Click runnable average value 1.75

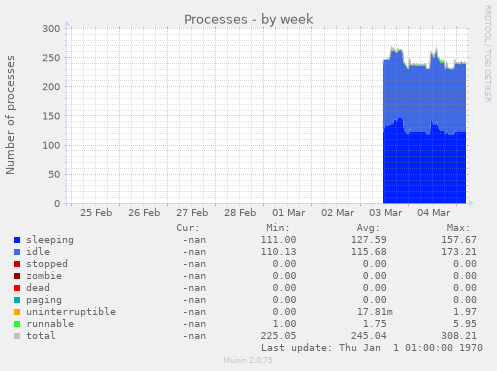coord(375,324)
